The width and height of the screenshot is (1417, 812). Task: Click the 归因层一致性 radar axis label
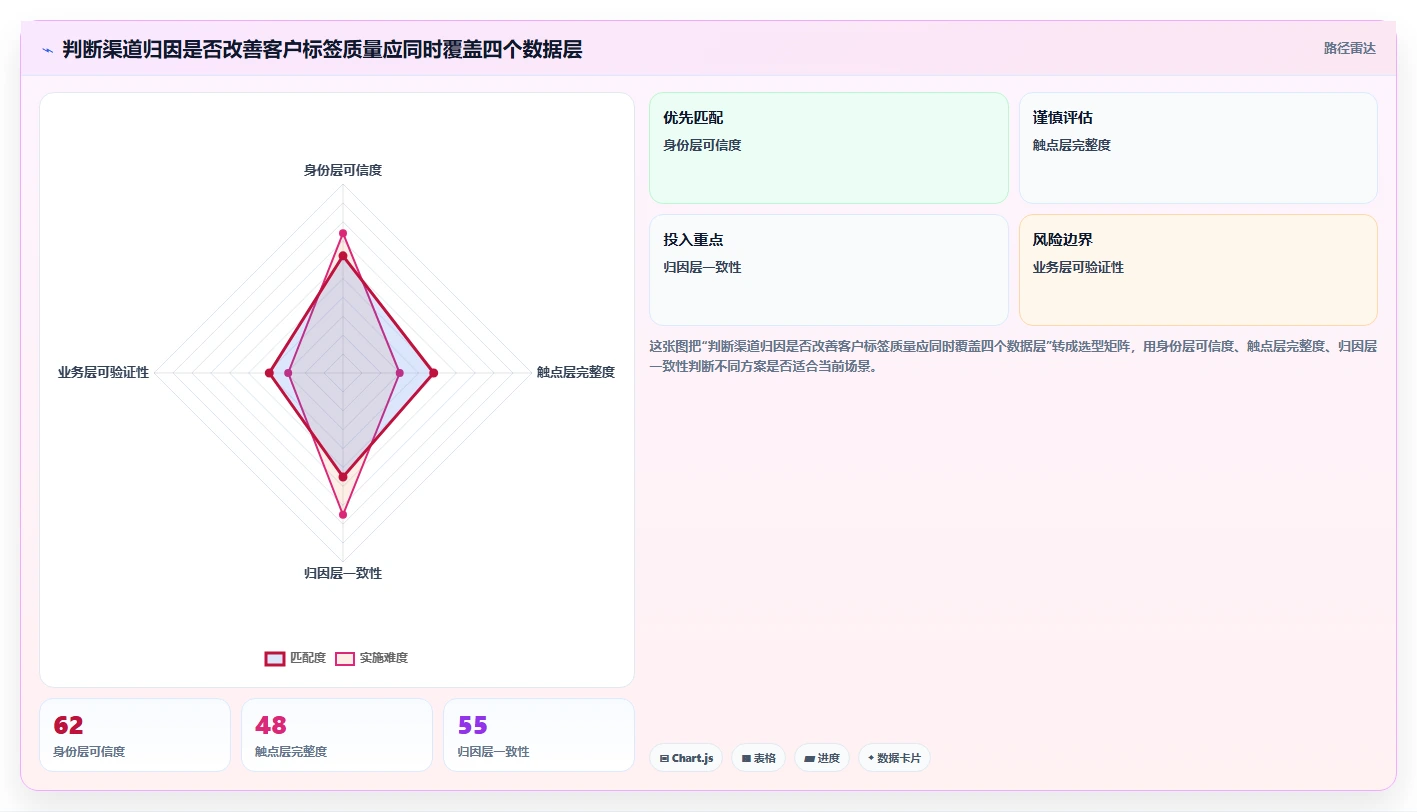[x=343, y=573]
